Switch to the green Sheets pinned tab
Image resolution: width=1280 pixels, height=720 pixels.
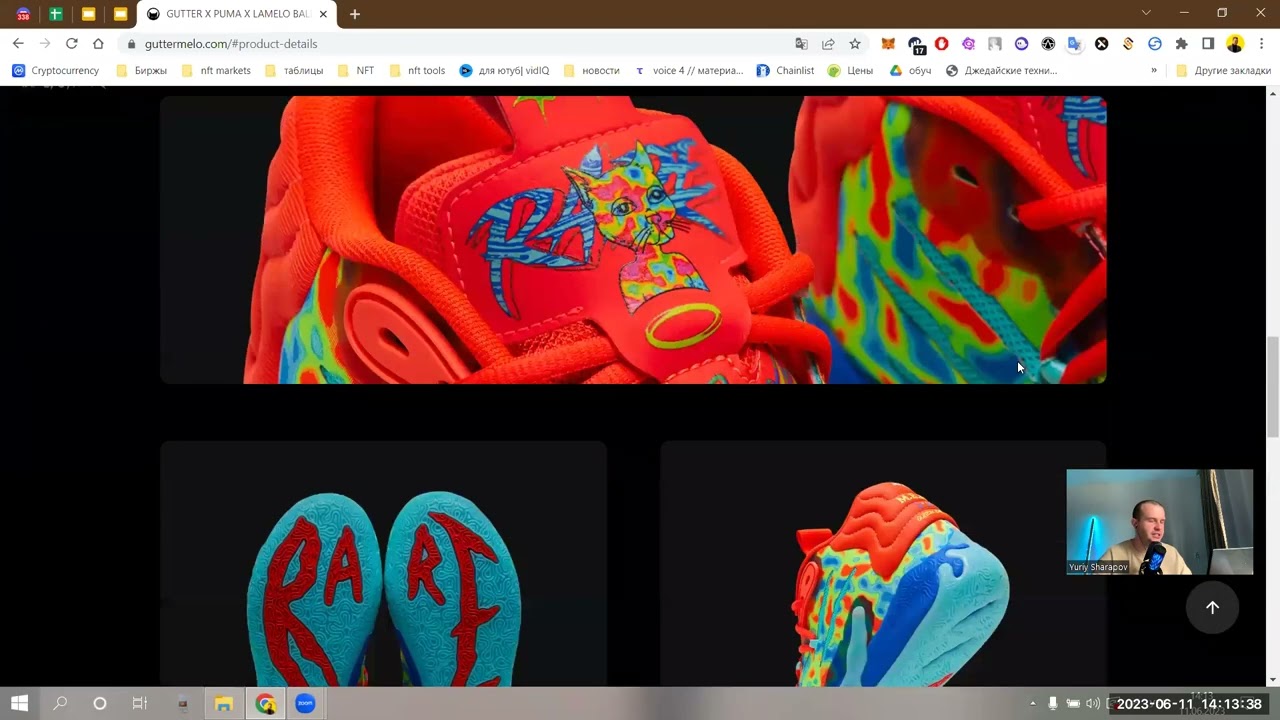[x=56, y=14]
